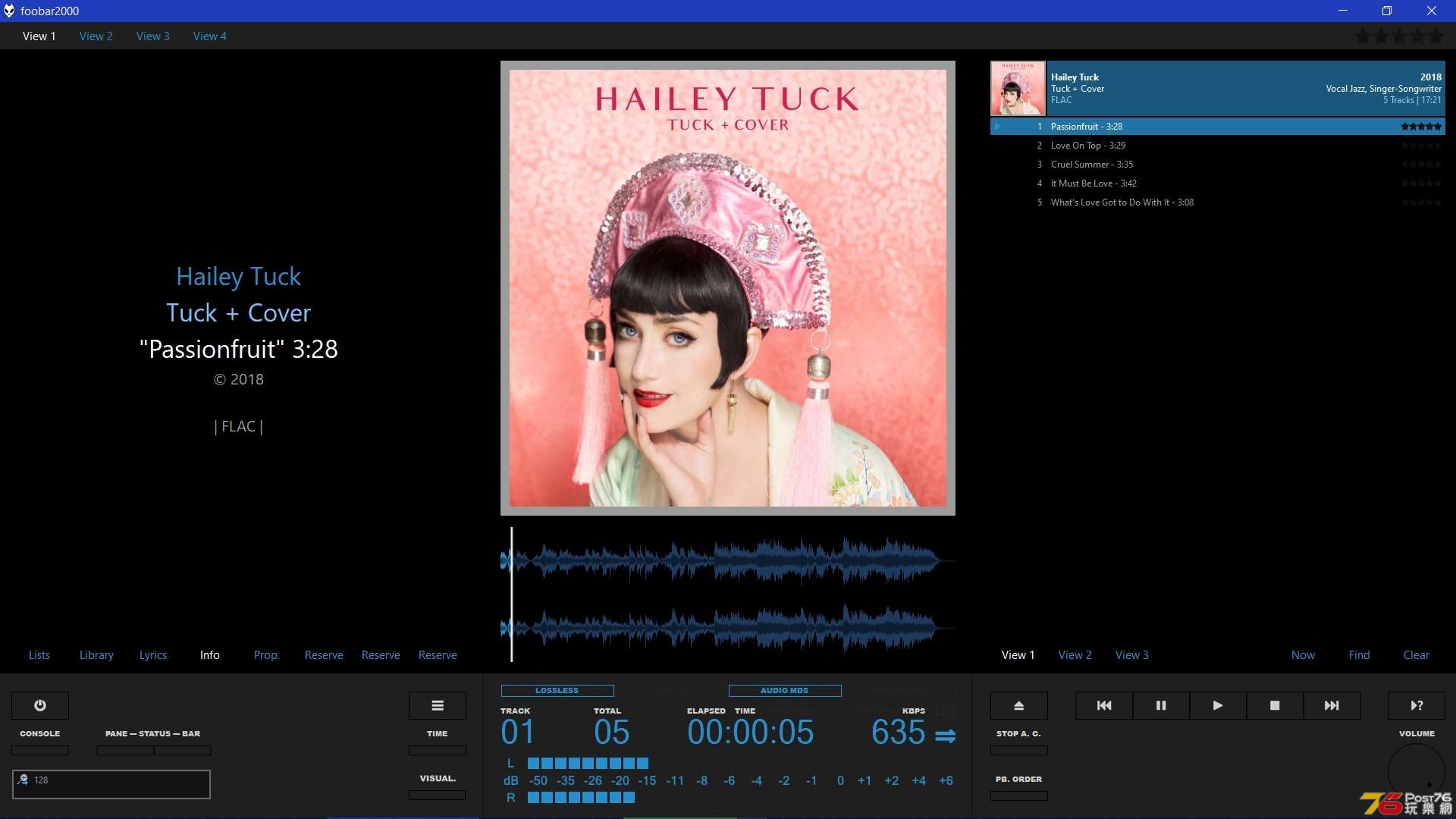Open the Prop. tab

(267, 654)
